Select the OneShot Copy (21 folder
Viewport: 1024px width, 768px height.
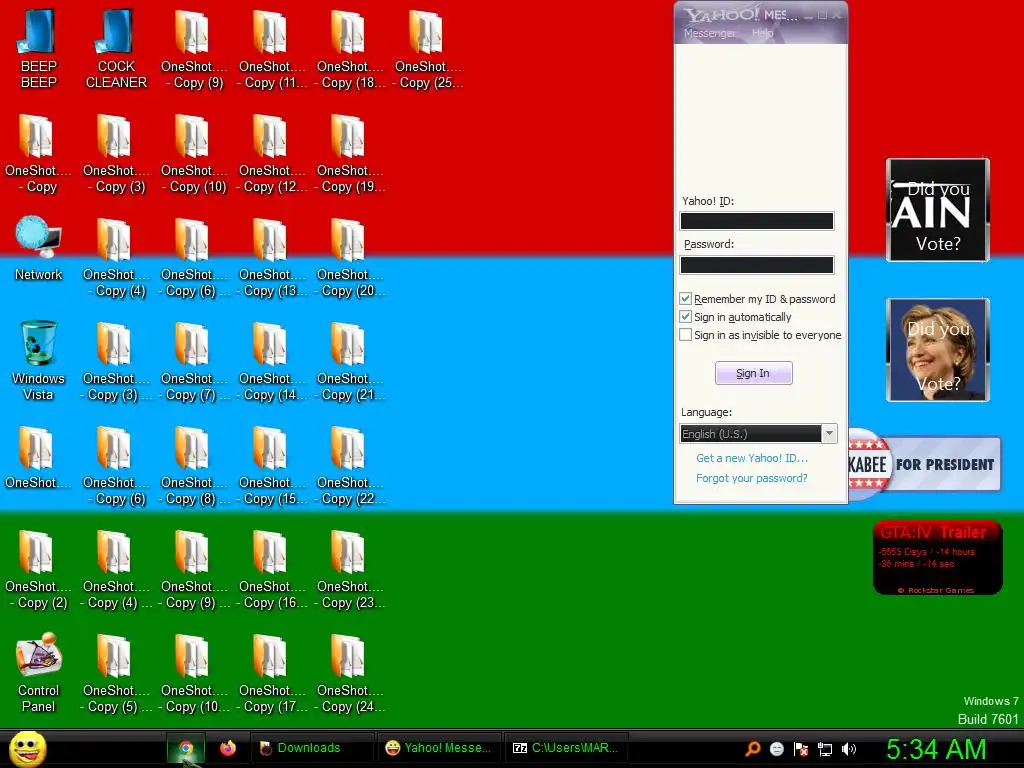tap(350, 361)
